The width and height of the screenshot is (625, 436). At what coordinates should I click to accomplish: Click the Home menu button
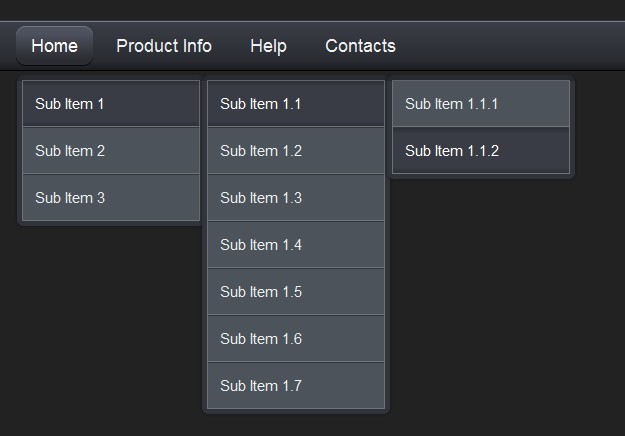(54, 46)
